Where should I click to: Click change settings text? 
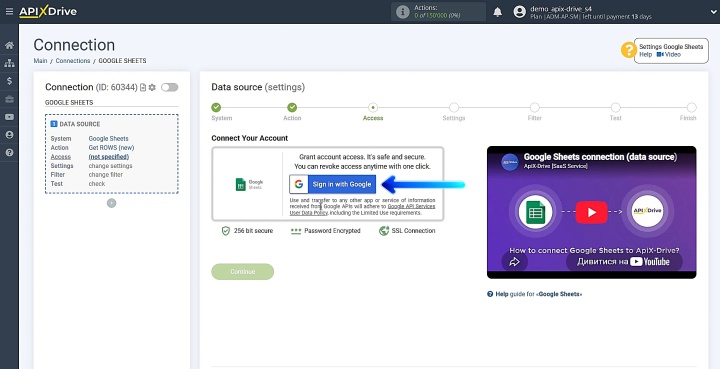(x=110, y=166)
